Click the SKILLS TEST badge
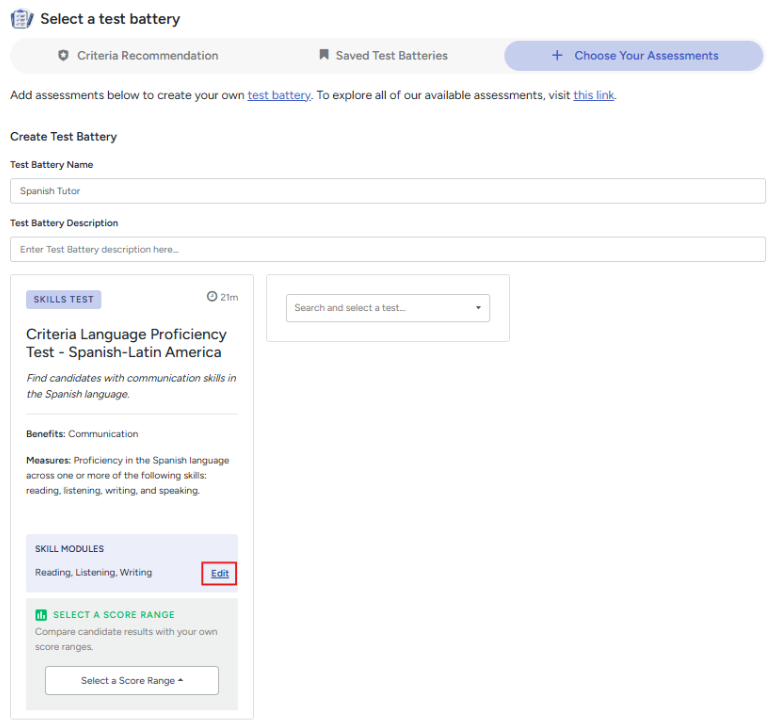This screenshot has width=778, height=727. click(x=64, y=300)
